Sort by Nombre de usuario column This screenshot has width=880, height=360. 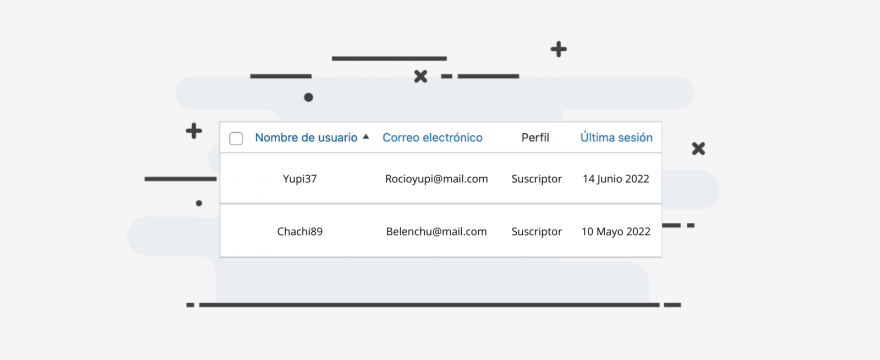(306, 138)
